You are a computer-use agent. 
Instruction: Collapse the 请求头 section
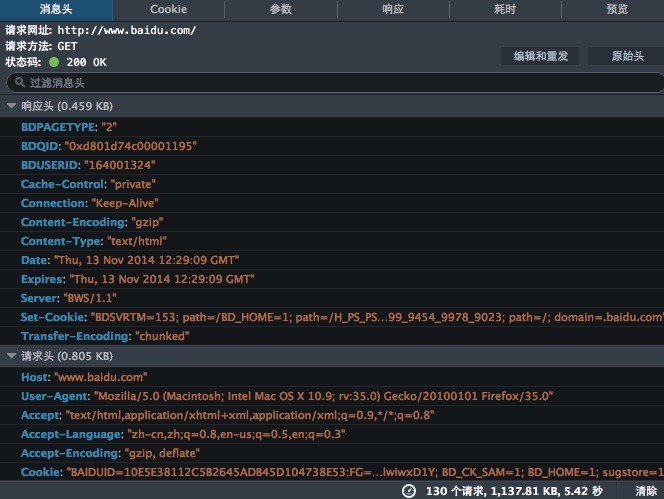11,356
